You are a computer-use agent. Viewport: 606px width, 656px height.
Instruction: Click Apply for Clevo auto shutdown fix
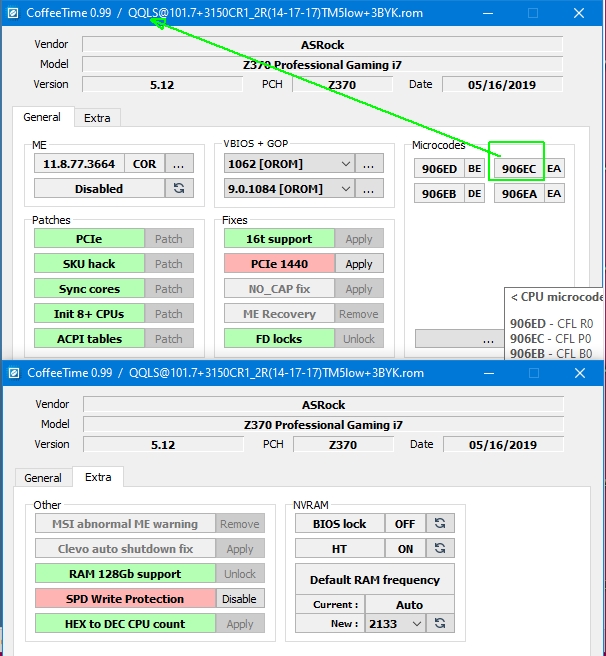point(240,548)
